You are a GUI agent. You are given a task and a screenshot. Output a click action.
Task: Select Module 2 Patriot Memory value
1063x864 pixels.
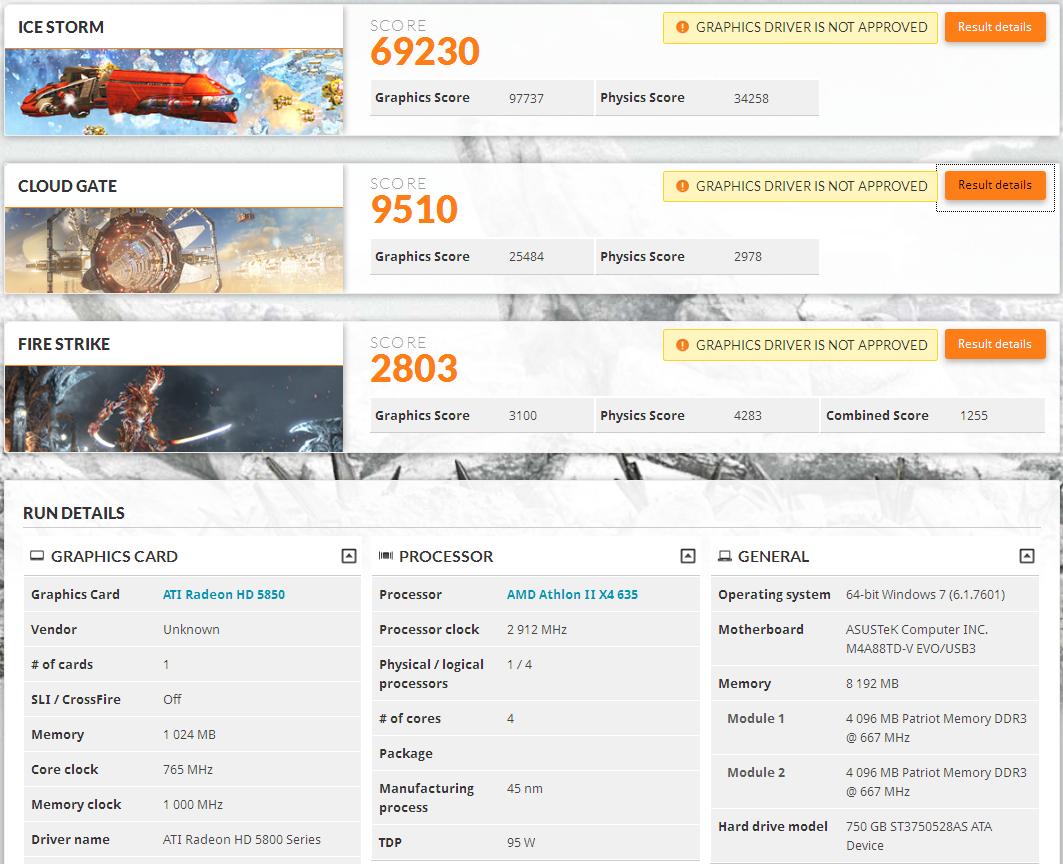[x=936, y=782]
